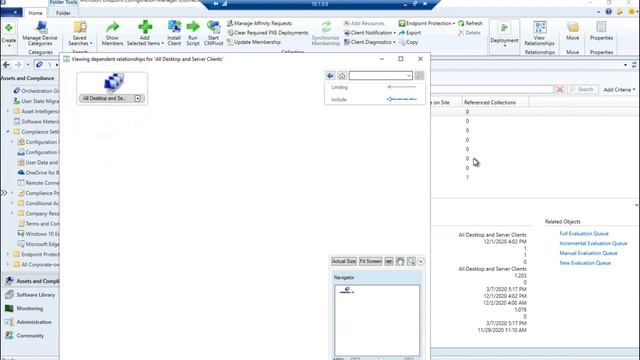The image size is (640, 360).
Task: Click Manage Affinity Requests in ribbon
Action: coord(259,23)
